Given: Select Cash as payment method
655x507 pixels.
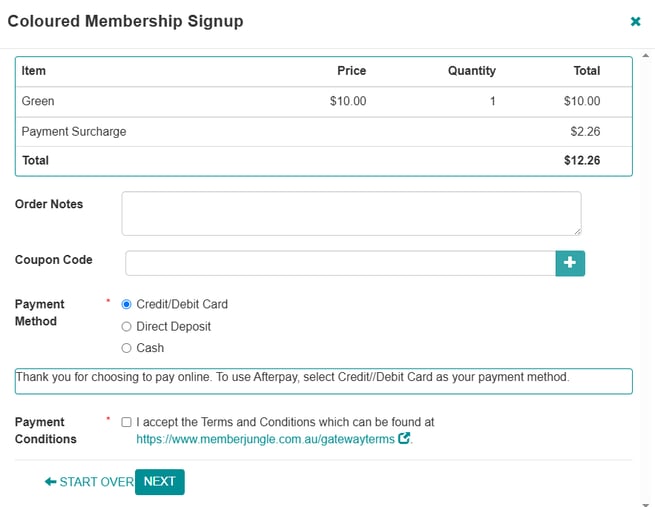Looking at the screenshot, I should click(126, 348).
